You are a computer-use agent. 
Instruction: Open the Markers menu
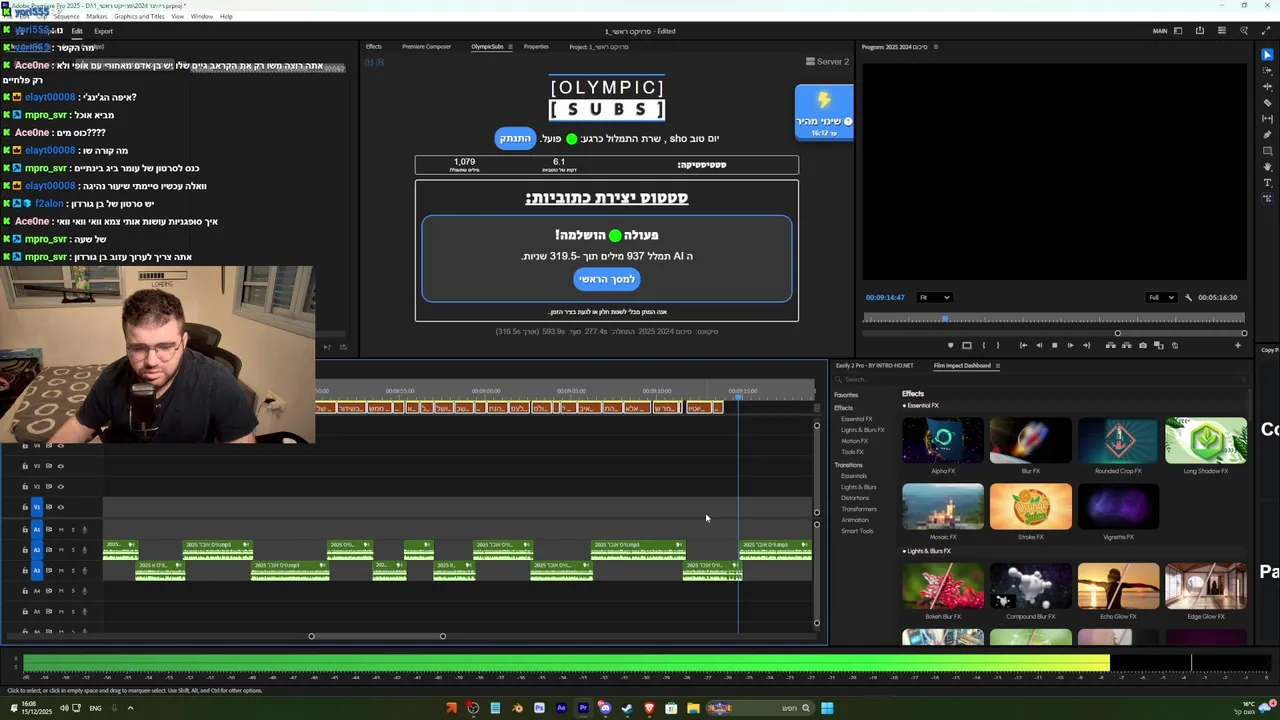97,16
